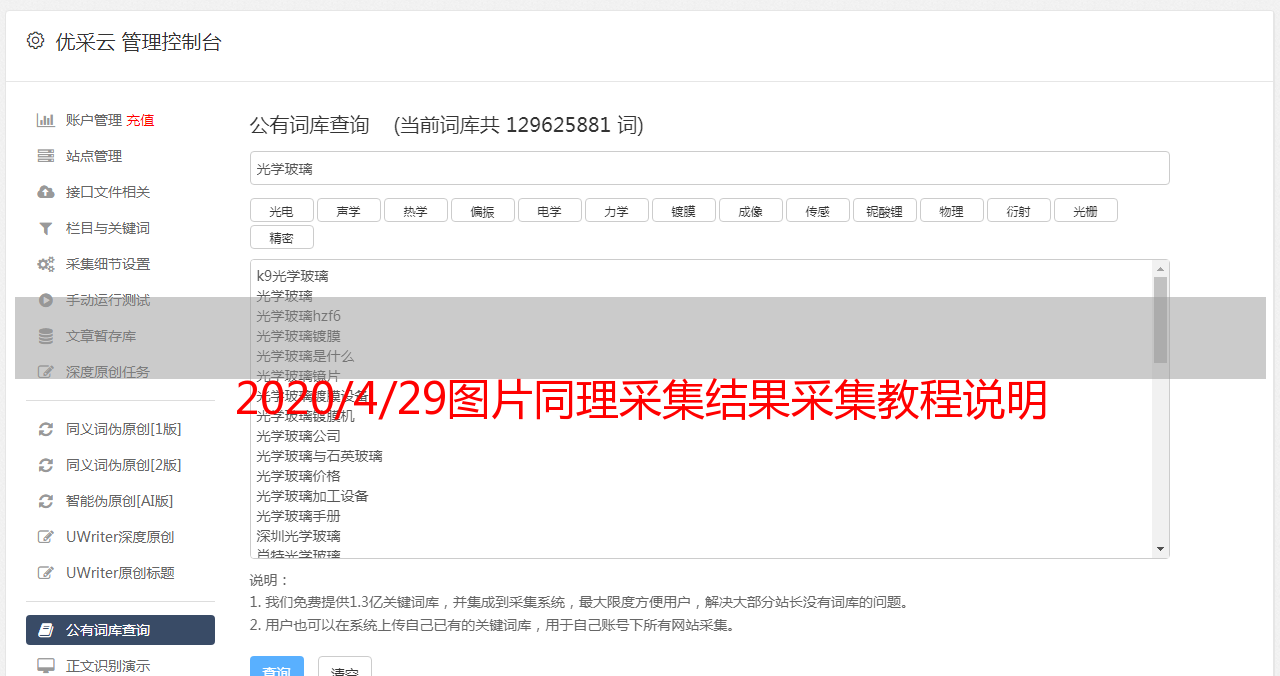Click the gear icon beside 优采云 管理控制台

(36, 41)
